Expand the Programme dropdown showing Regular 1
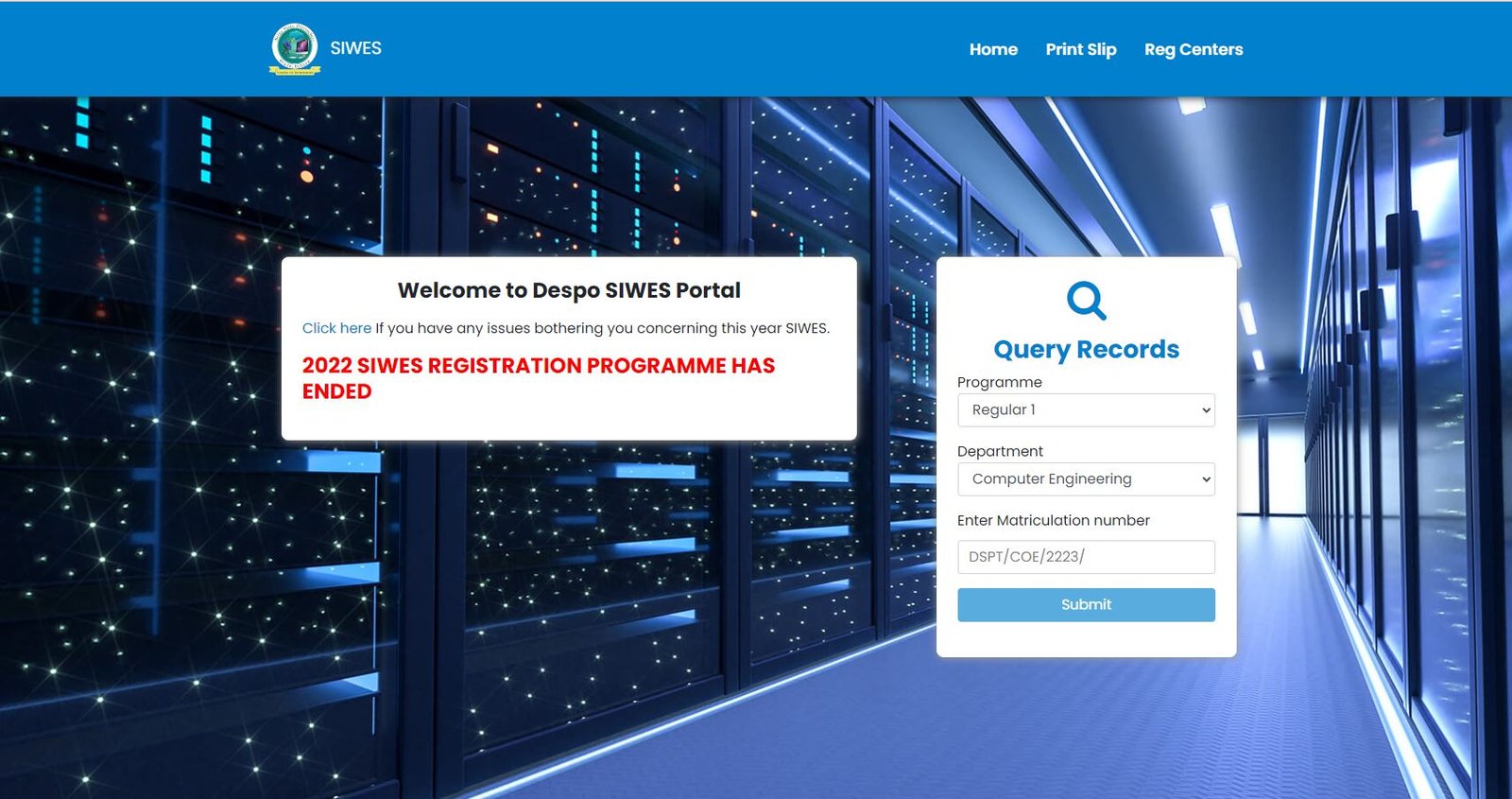The image size is (1512, 799). click(x=1085, y=410)
